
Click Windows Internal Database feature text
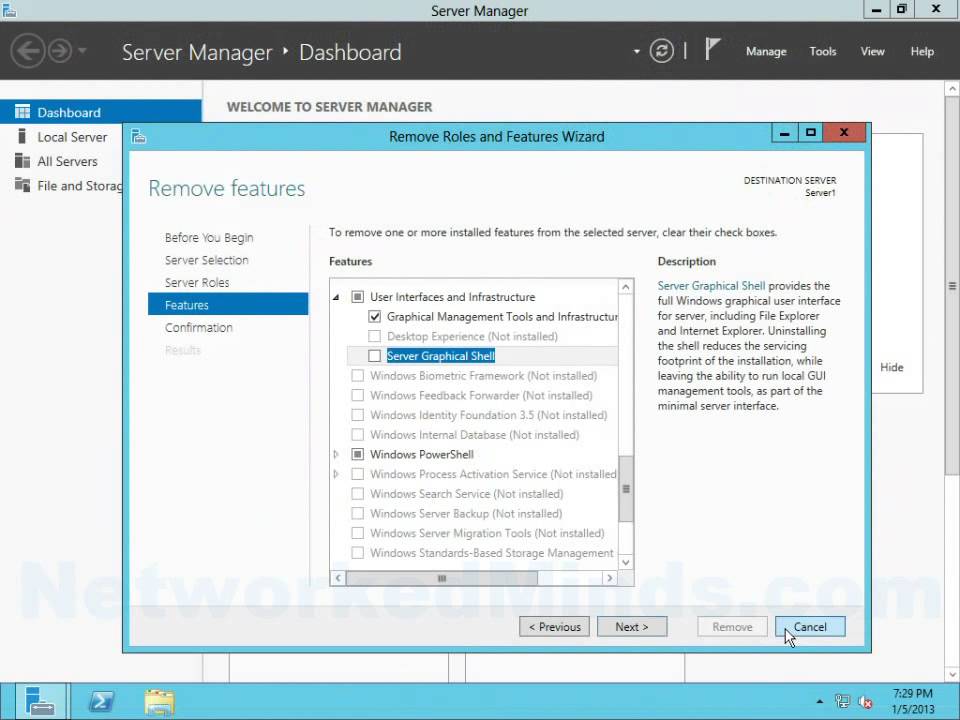coord(474,435)
